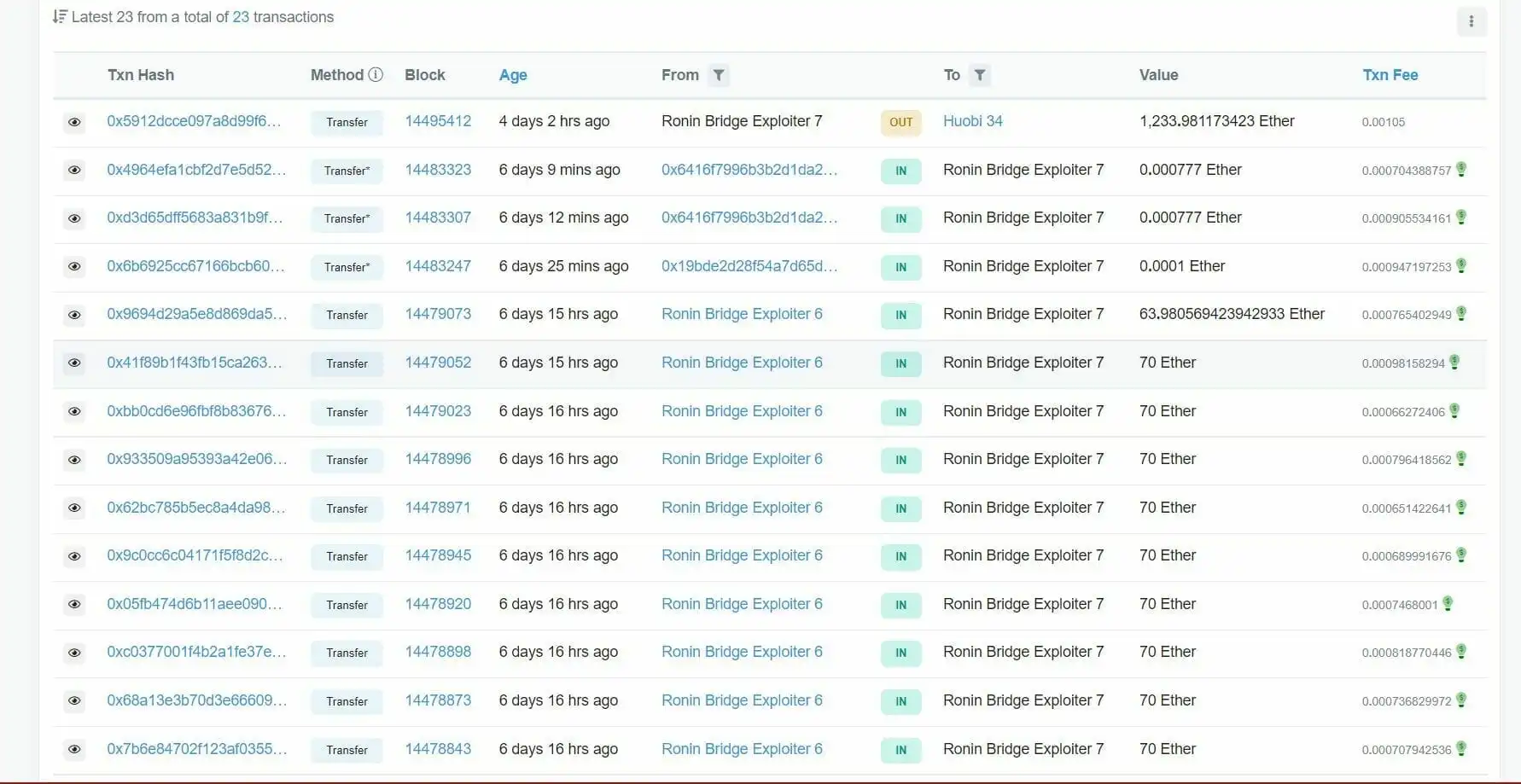The width and height of the screenshot is (1521, 784).
Task: Toggle eye preview for transaction 0x5912dcce097a8d99f6
Action: point(74,122)
